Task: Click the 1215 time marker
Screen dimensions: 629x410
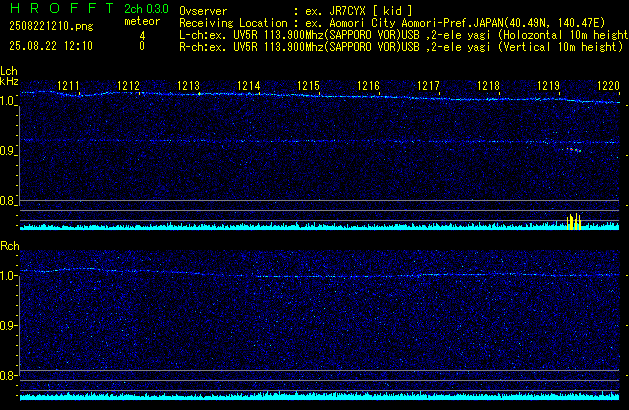Action: click(308, 86)
